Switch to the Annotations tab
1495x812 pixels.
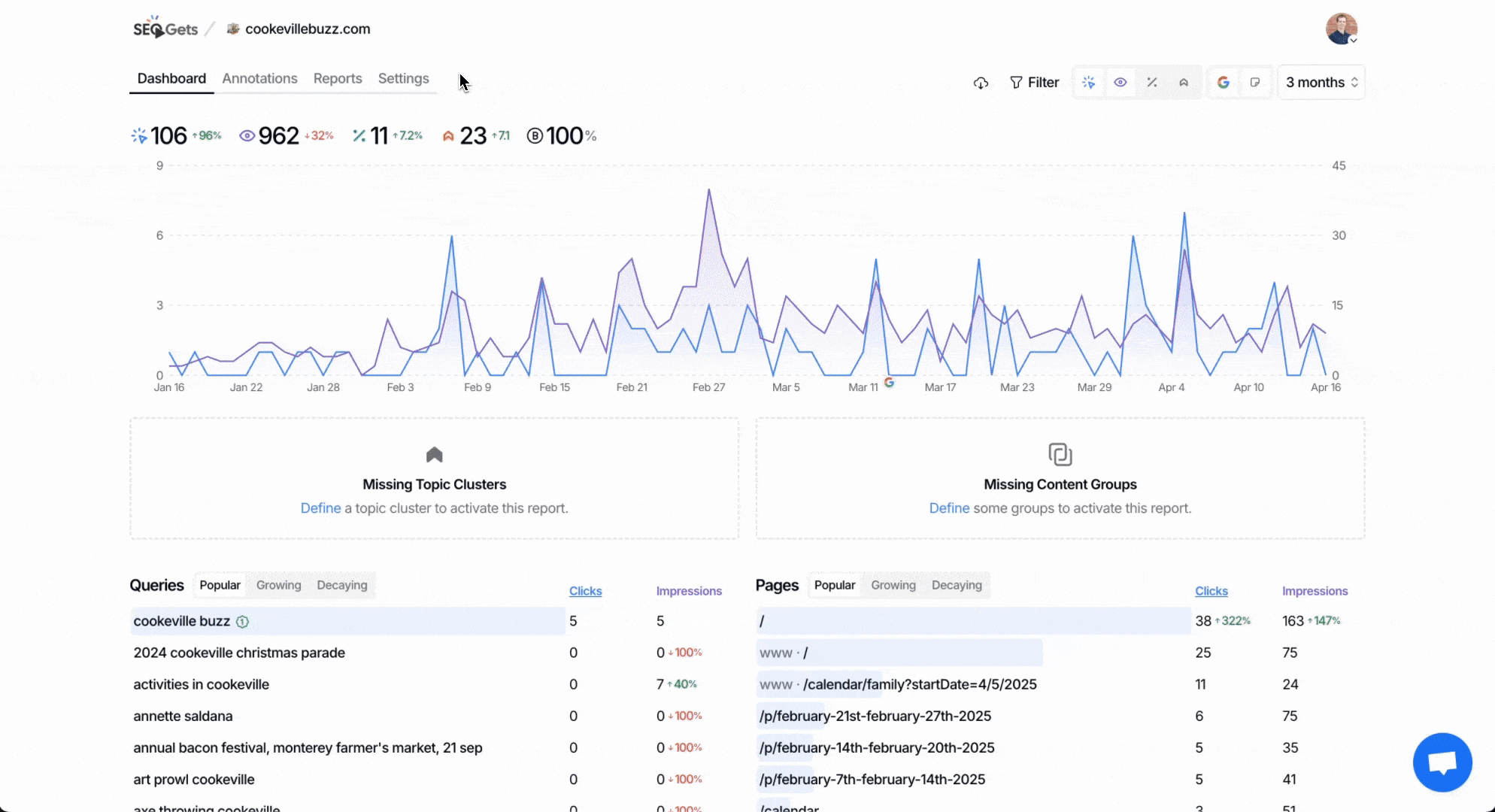pos(259,79)
